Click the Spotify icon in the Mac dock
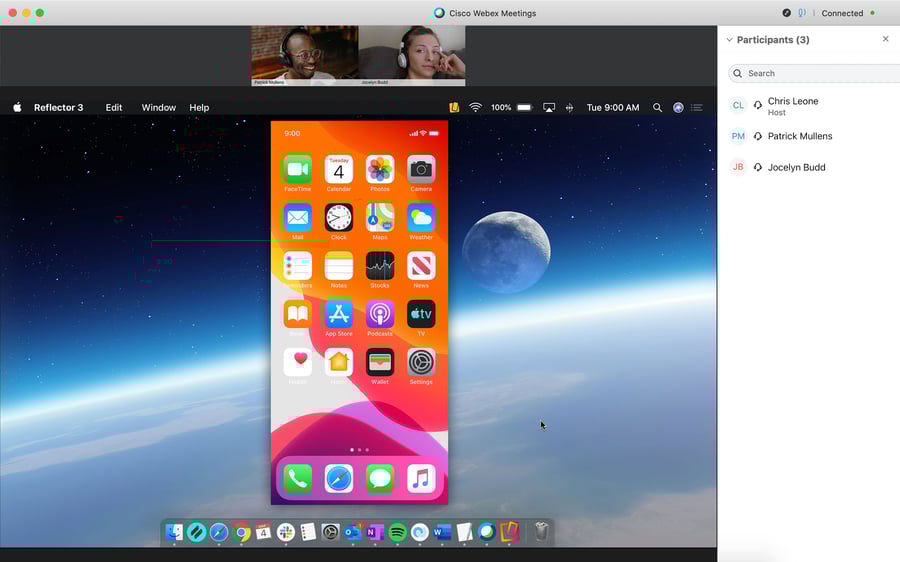 [397, 532]
